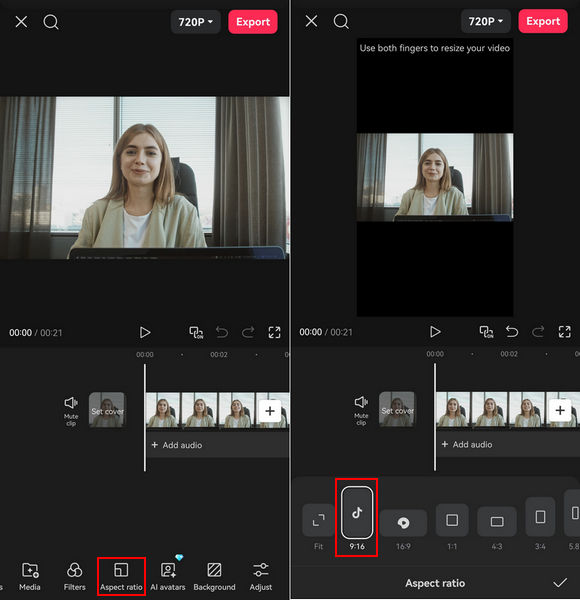Select the 1:1 square aspect ratio
The image size is (580, 600).
pyautogui.click(x=452, y=527)
